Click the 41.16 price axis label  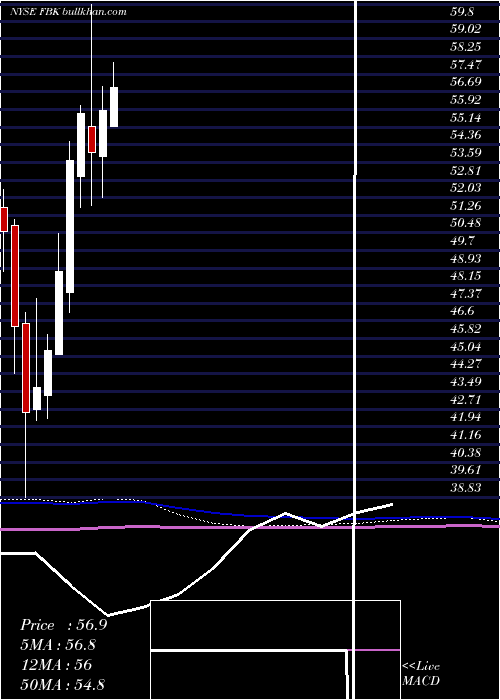(x=465, y=435)
